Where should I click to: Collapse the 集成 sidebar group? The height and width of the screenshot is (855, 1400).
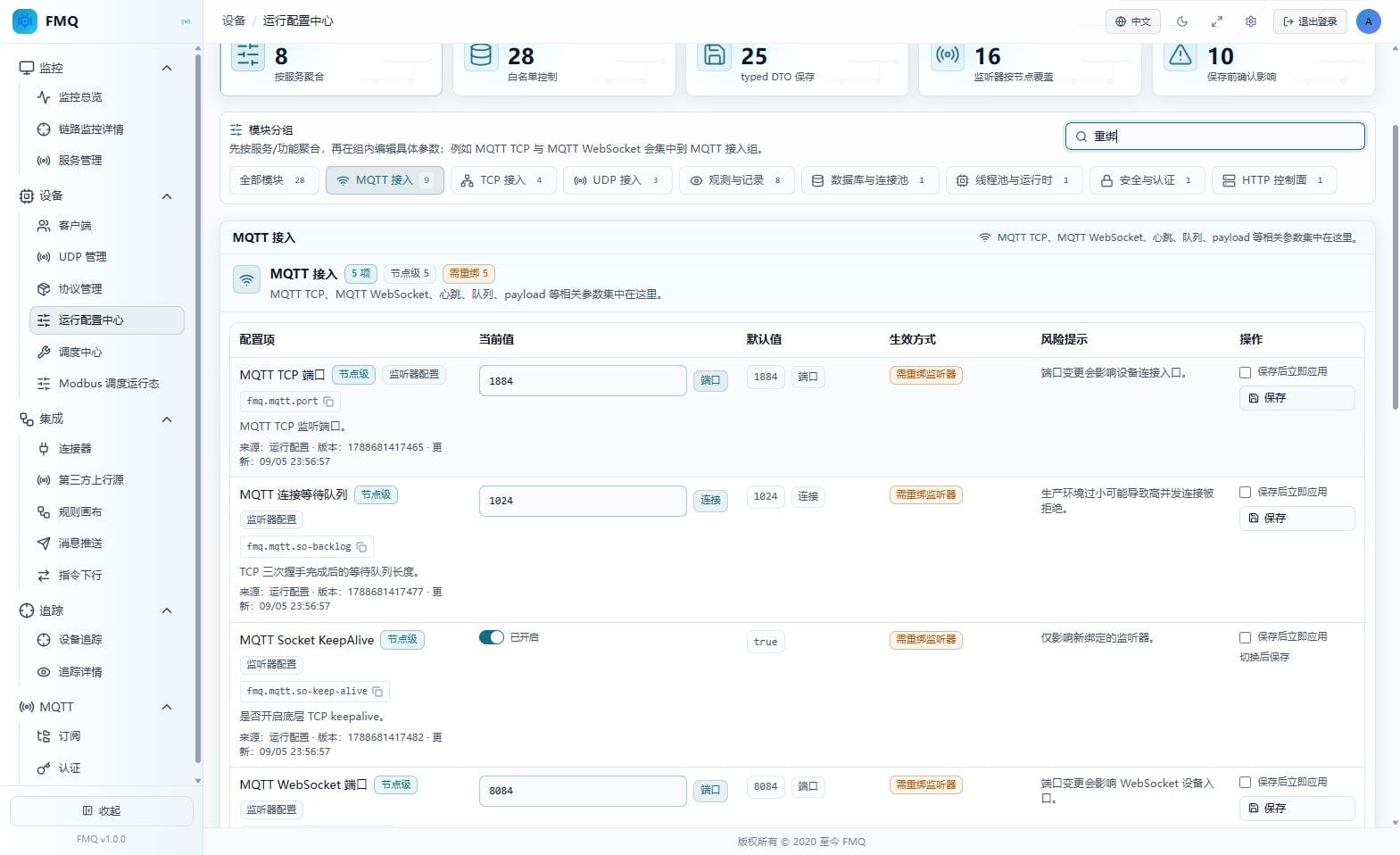click(167, 419)
